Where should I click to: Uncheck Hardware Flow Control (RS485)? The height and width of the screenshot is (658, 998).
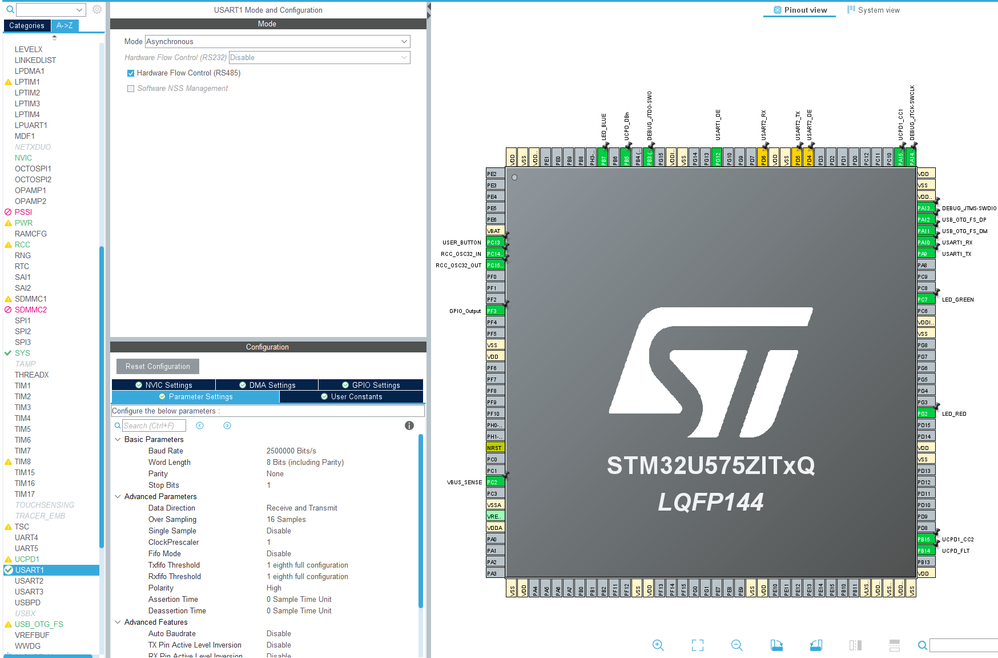130,73
